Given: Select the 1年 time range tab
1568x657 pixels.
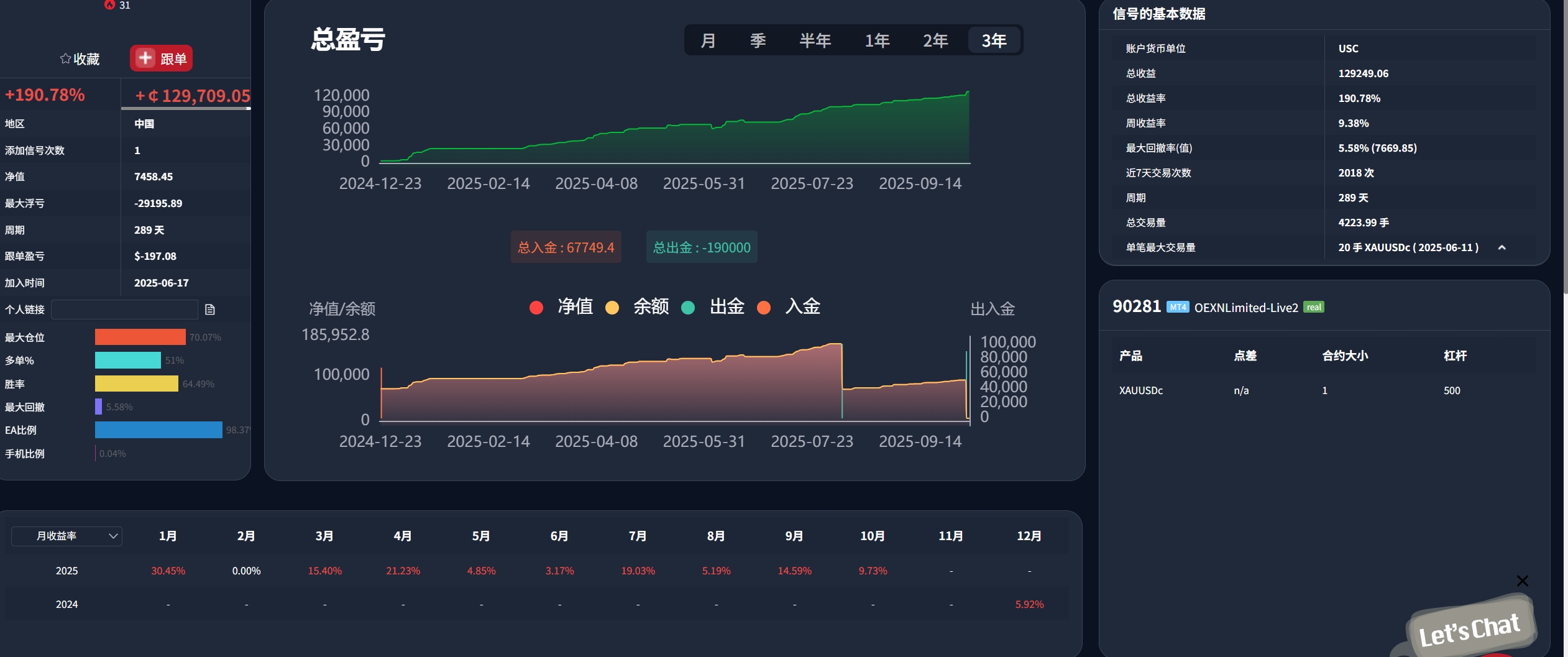Looking at the screenshot, I should [877, 40].
